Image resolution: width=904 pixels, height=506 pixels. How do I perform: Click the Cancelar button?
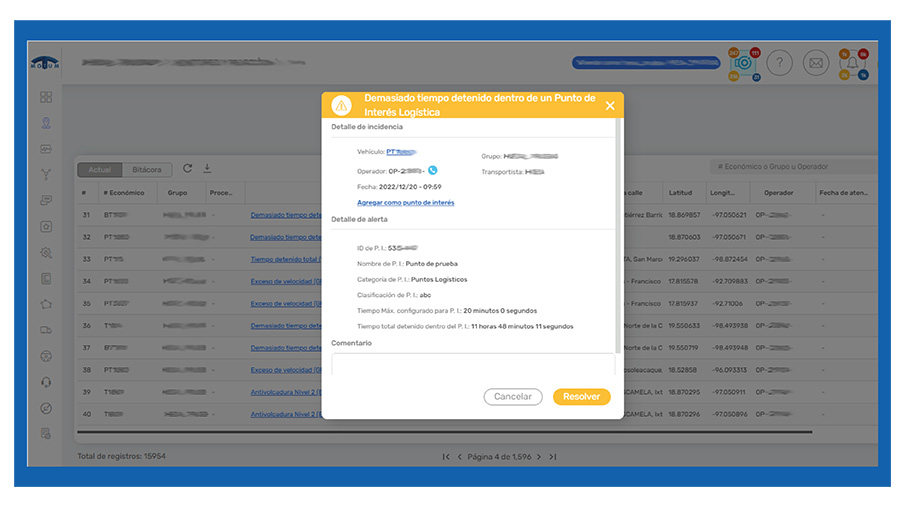tap(513, 397)
